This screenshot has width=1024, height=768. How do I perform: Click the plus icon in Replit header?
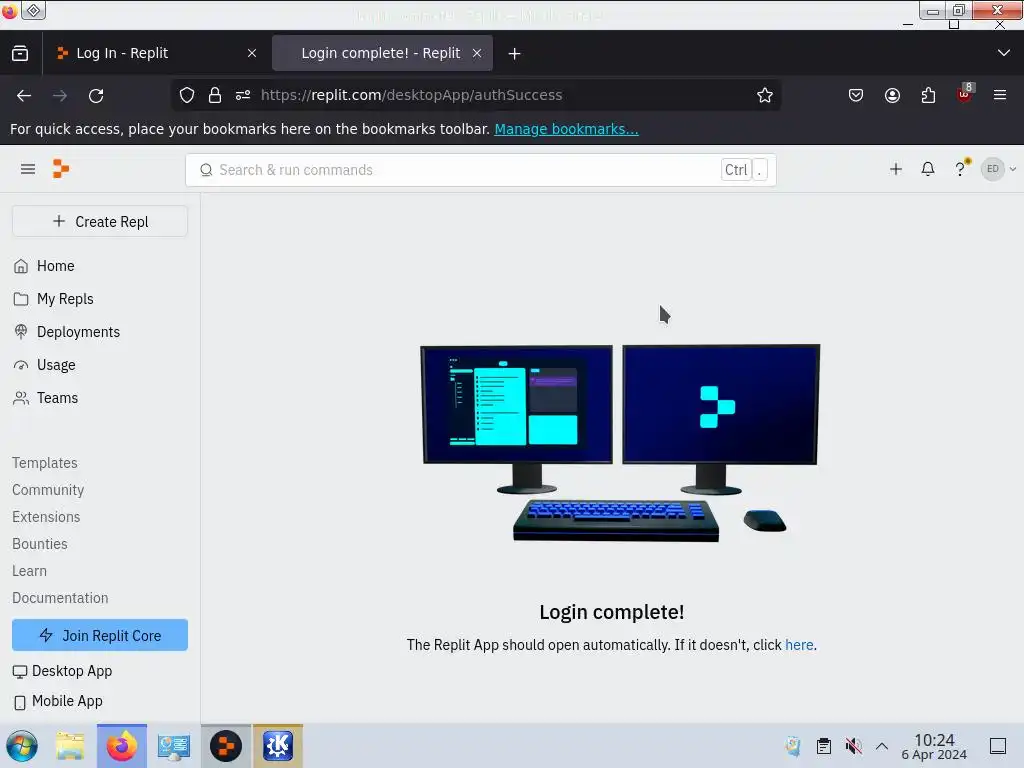click(896, 169)
